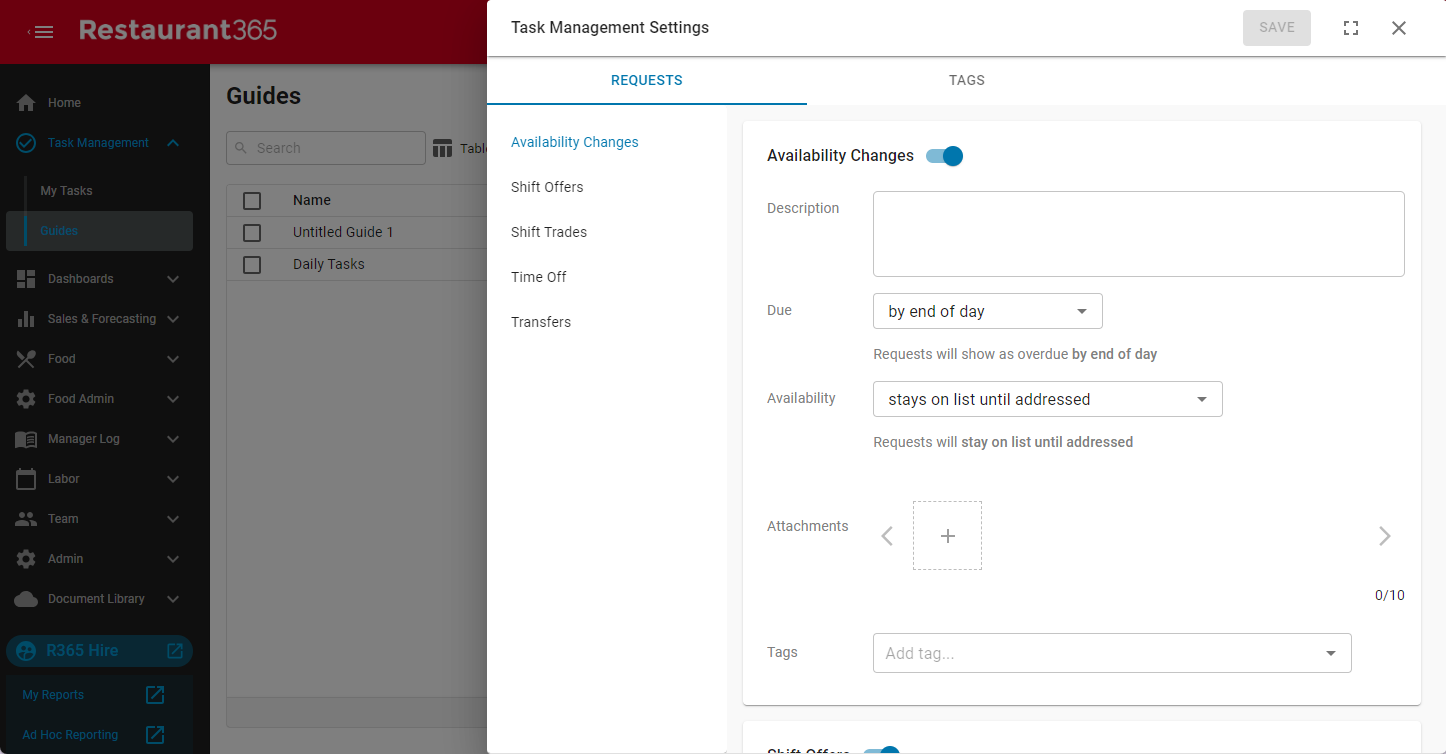Screen dimensions: 1446x754
Task: Click the Document Library cloud icon
Action: pos(27,599)
